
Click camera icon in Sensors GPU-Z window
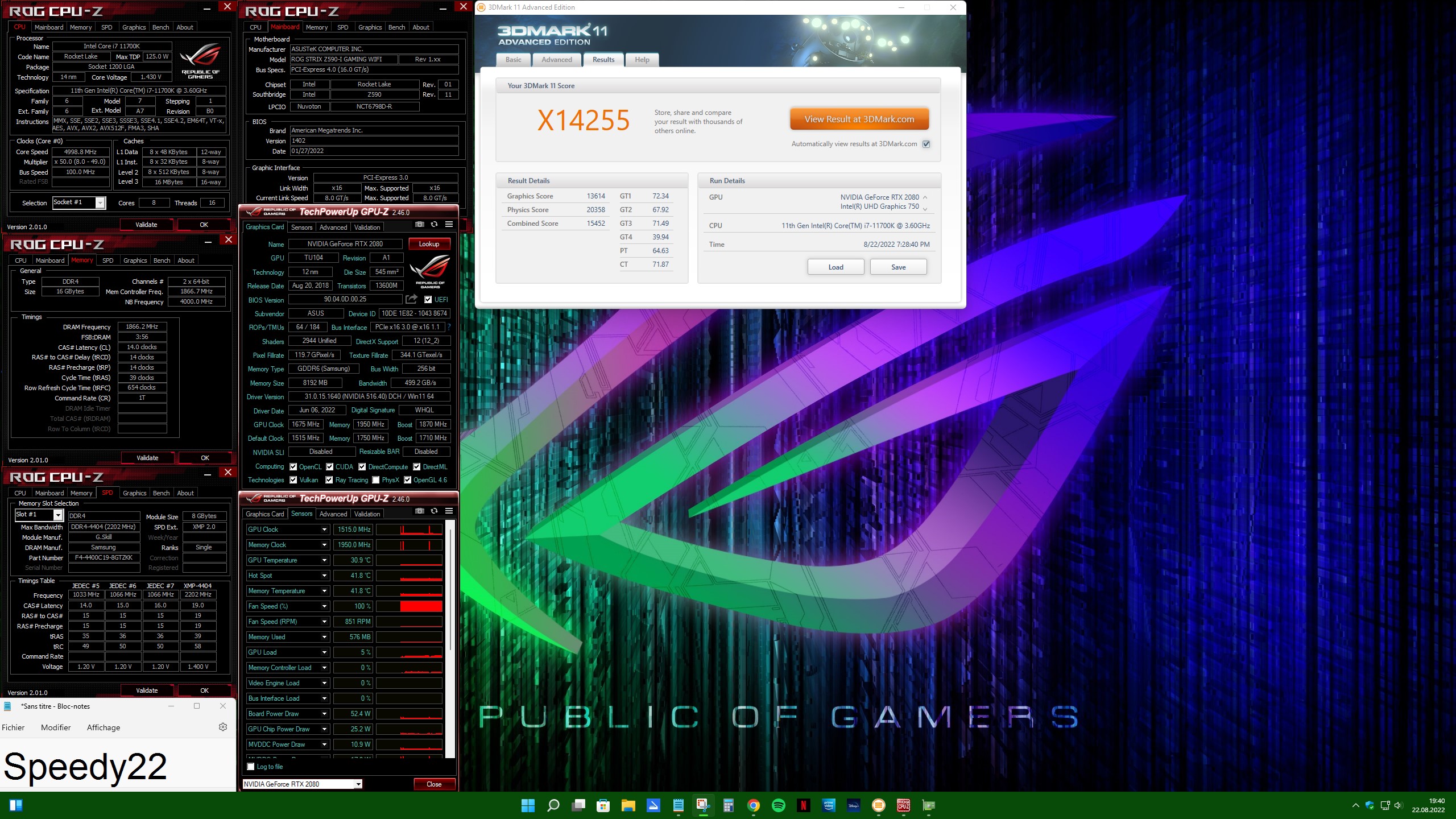coord(420,511)
